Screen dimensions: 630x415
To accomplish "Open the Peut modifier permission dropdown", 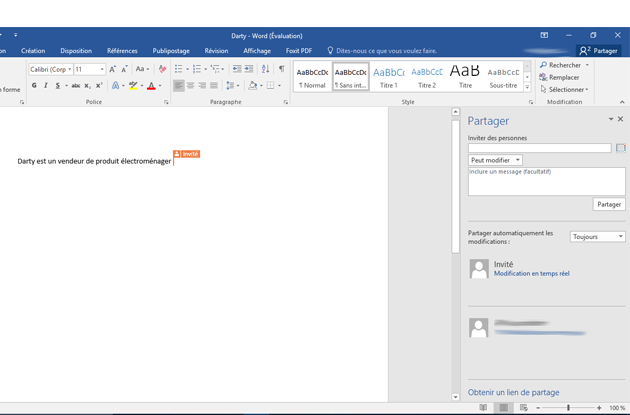I will (x=495, y=160).
